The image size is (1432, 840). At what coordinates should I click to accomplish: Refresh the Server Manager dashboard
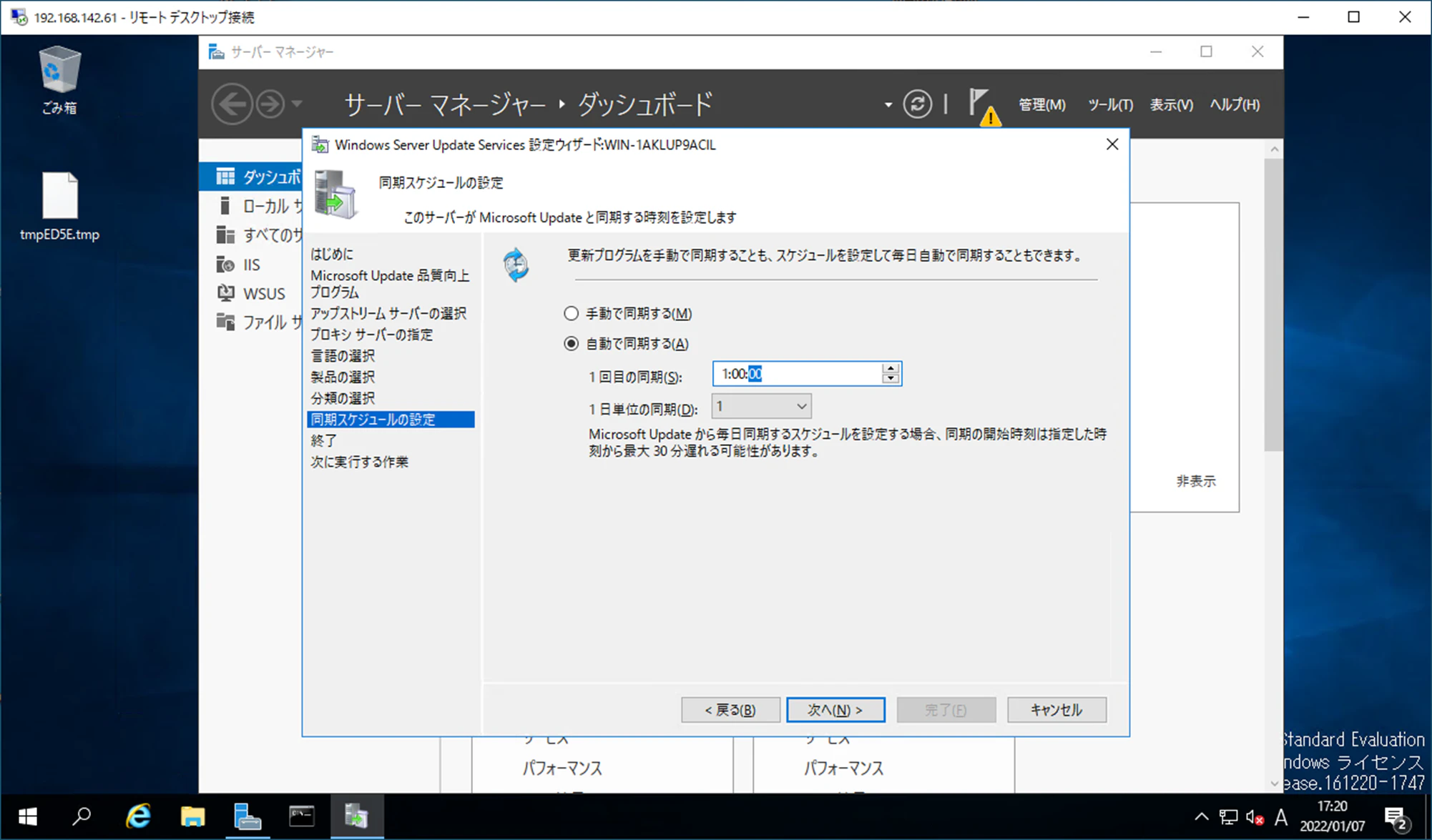pyautogui.click(x=917, y=104)
